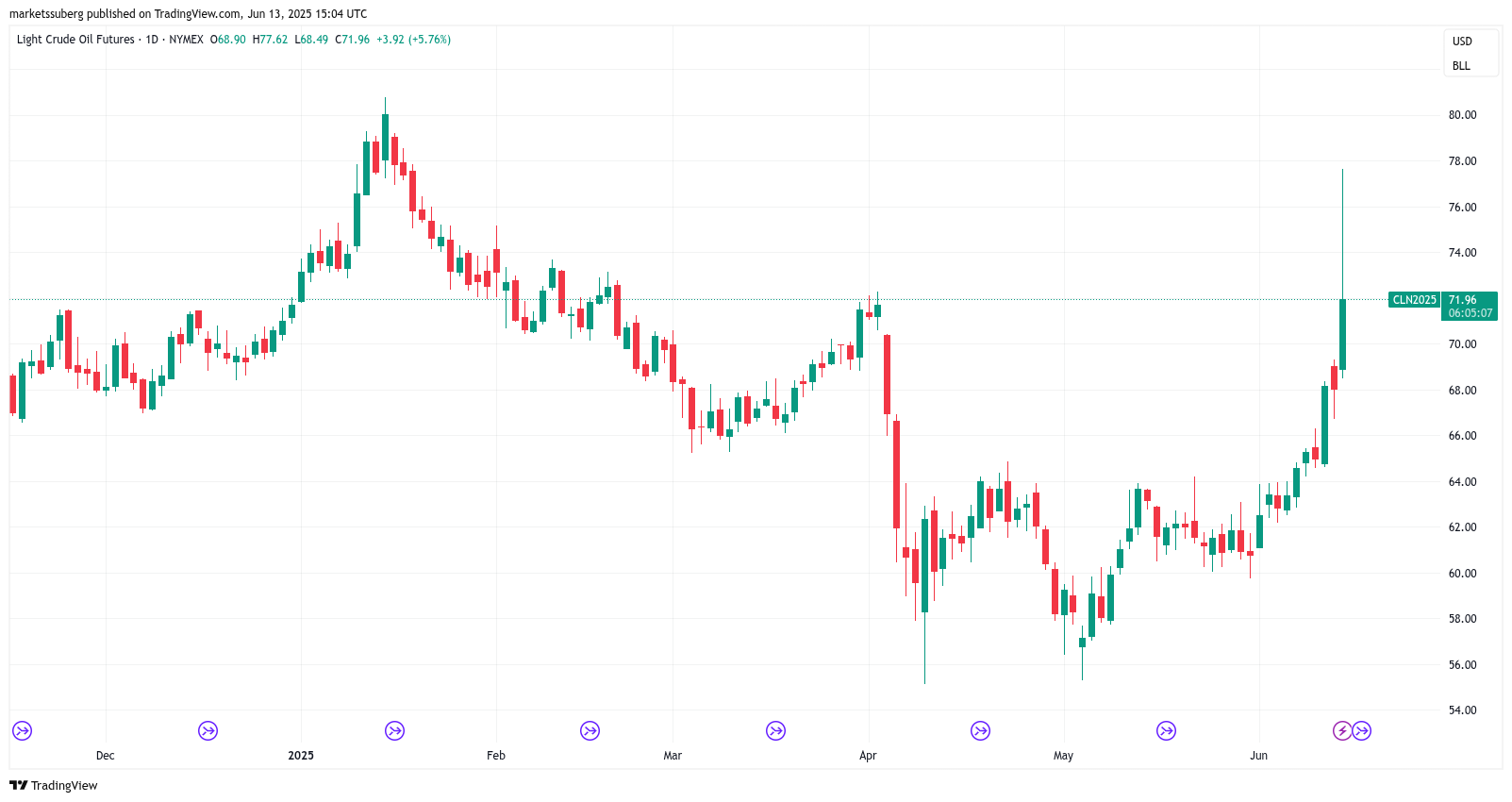Image resolution: width=1512 pixels, height=802 pixels.
Task: Click the Light Crude Oil Futures symbol title
Action: (75, 40)
